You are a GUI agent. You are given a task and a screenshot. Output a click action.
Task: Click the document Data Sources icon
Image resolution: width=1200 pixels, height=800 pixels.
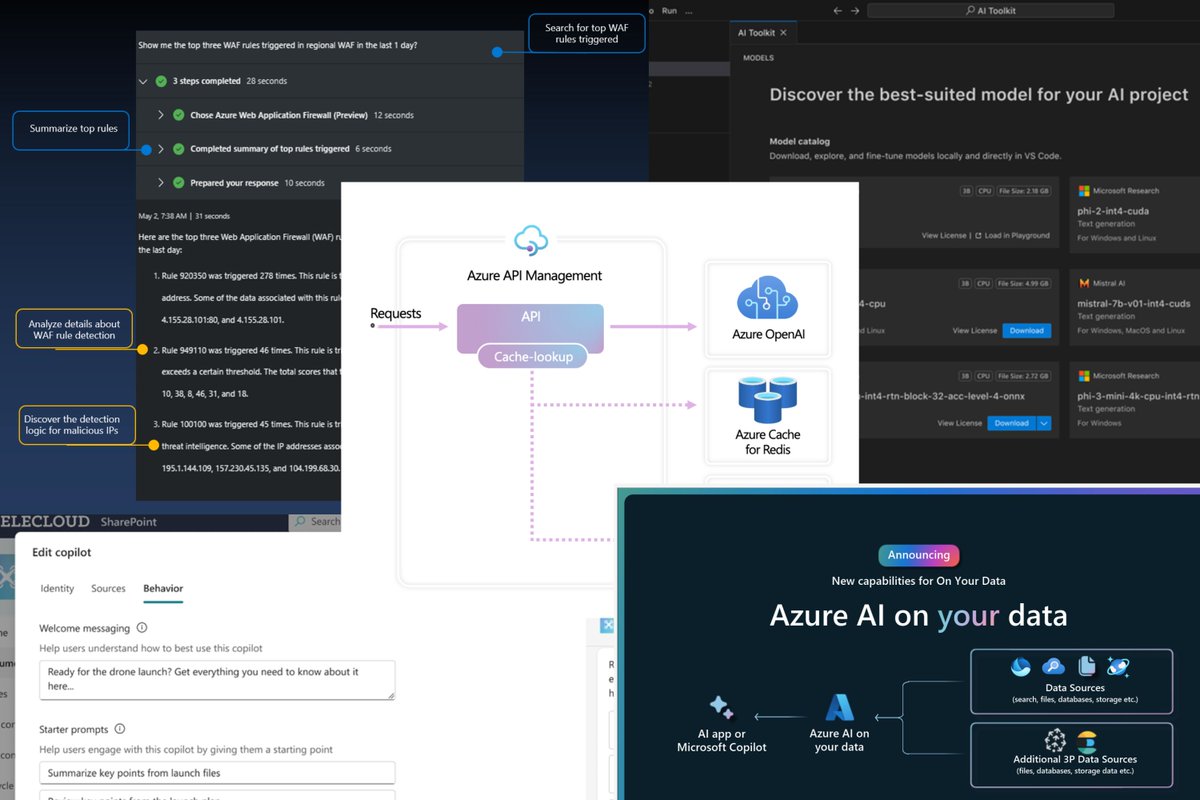pyautogui.click(x=1087, y=666)
